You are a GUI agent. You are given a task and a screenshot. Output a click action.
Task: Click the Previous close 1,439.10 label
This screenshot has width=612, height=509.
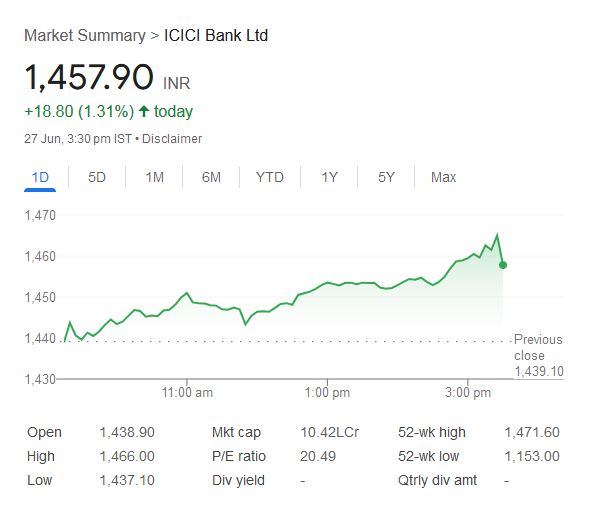538,355
